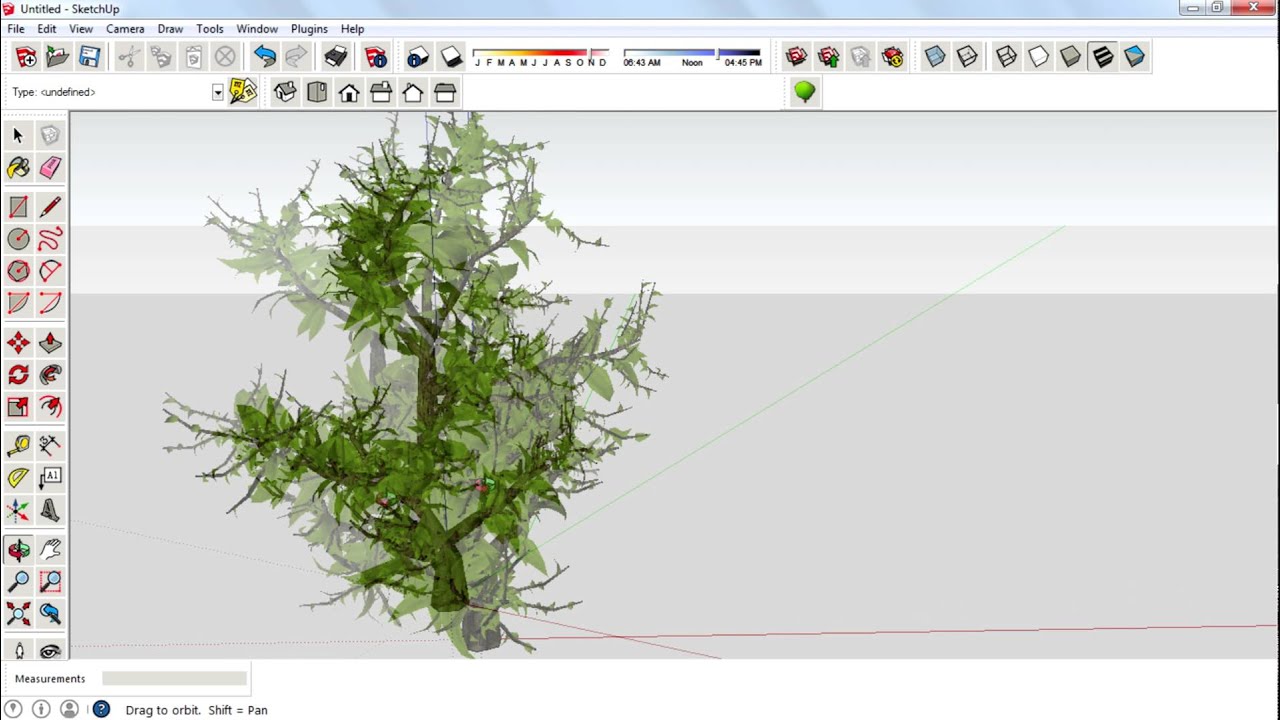Image resolution: width=1280 pixels, height=720 pixels.
Task: Save the model with the floppy disk icon
Action: click(90, 57)
